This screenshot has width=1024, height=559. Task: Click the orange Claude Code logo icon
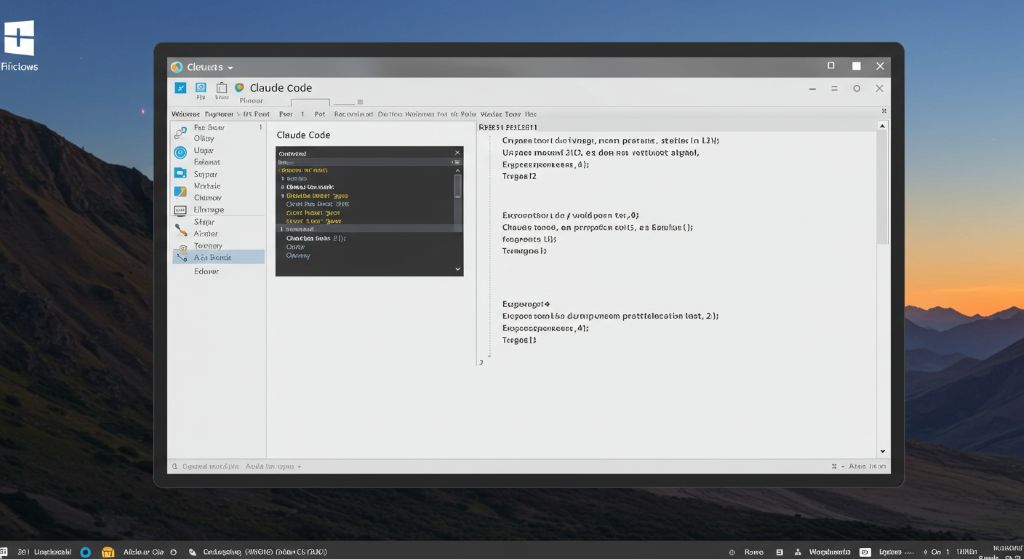239,88
